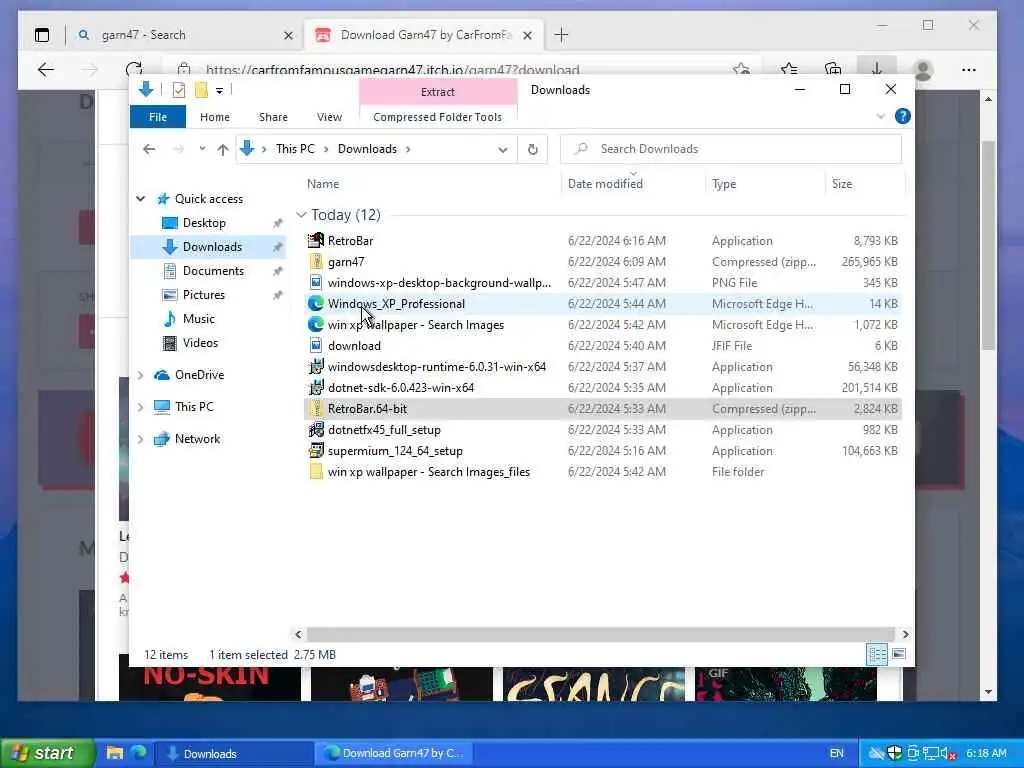Reload the Edge page
The width and height of the screenshot is (1024, 768).
(x=134, y=69)
